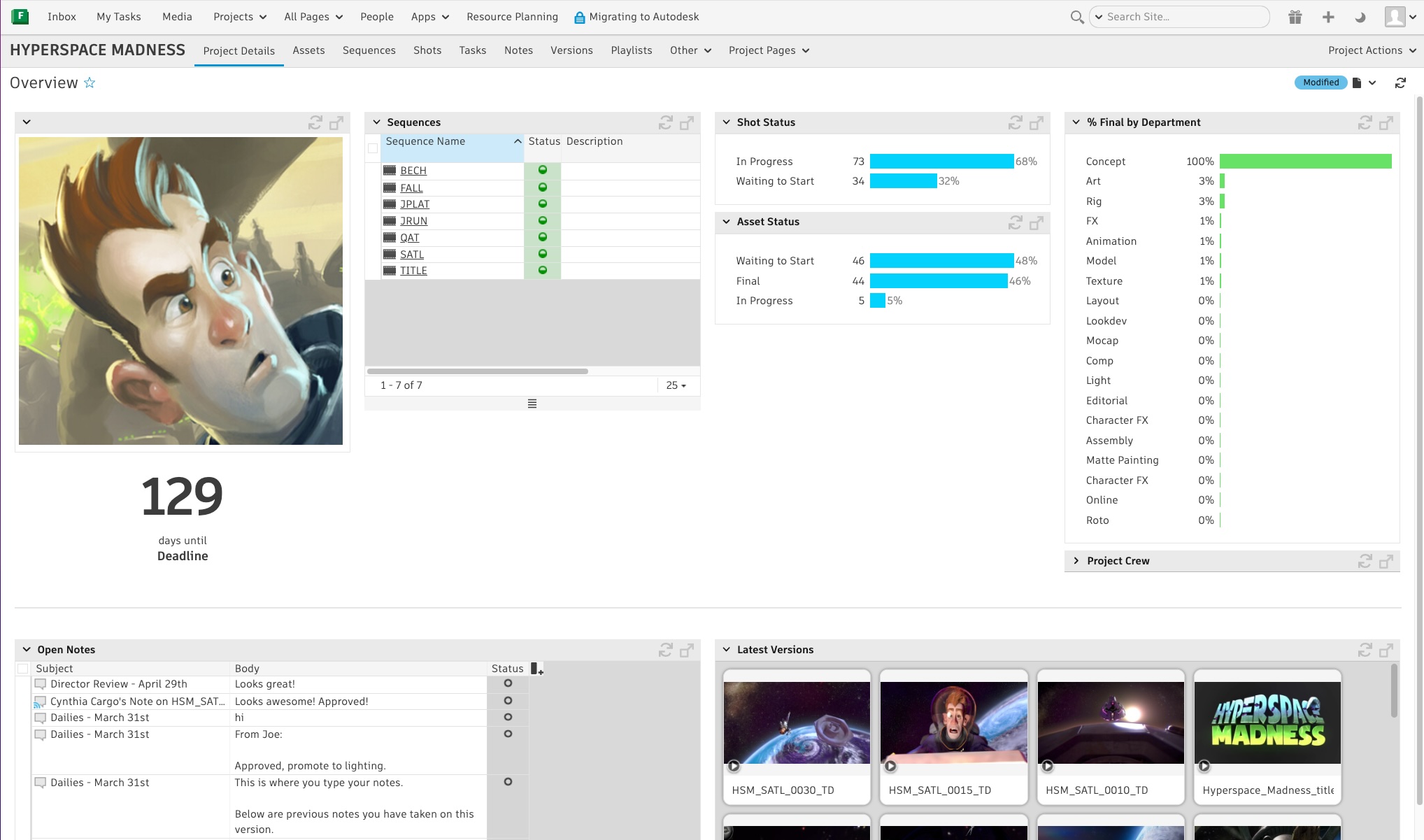Refresh the Shot Status widget
Screen dimensions: 1424x840
[x=1016, y=122]
